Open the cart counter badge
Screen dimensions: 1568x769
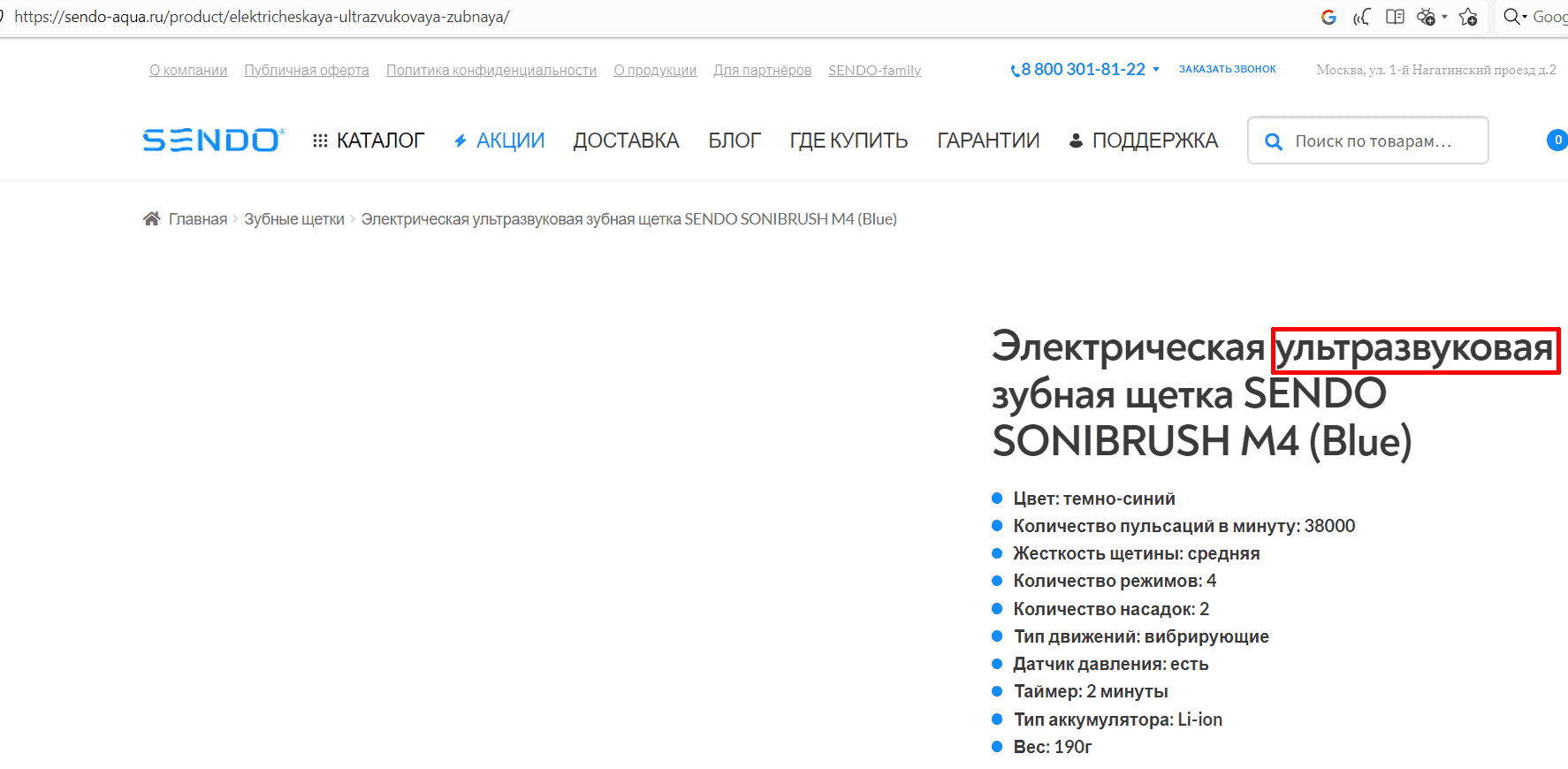point(1557,140)
